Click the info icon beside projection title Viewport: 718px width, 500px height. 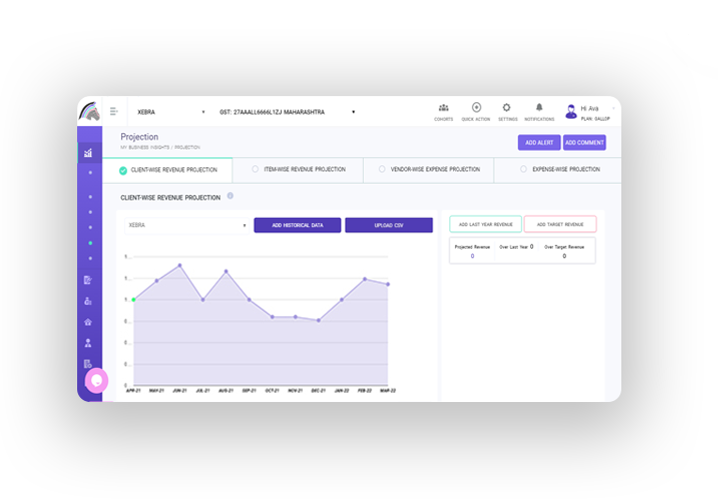pos(230,196)
